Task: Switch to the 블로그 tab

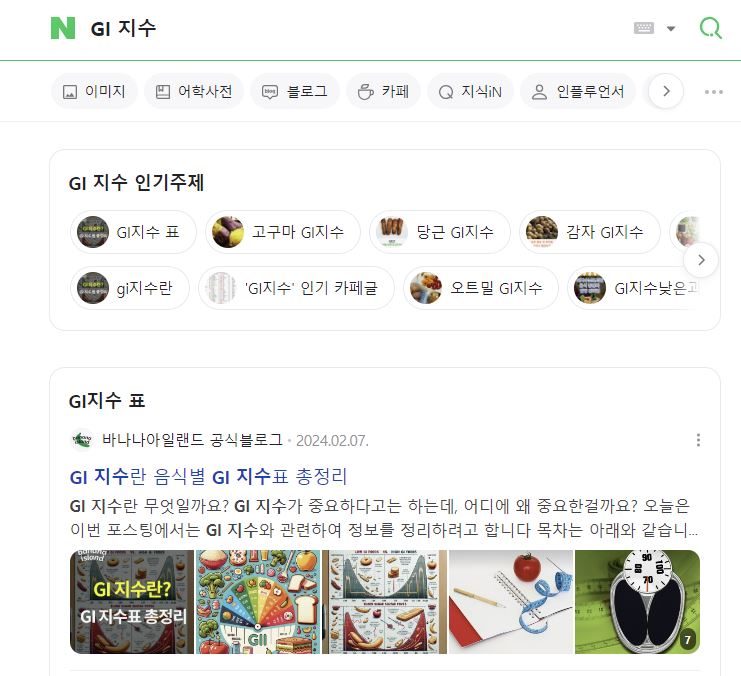Action: 295,91
